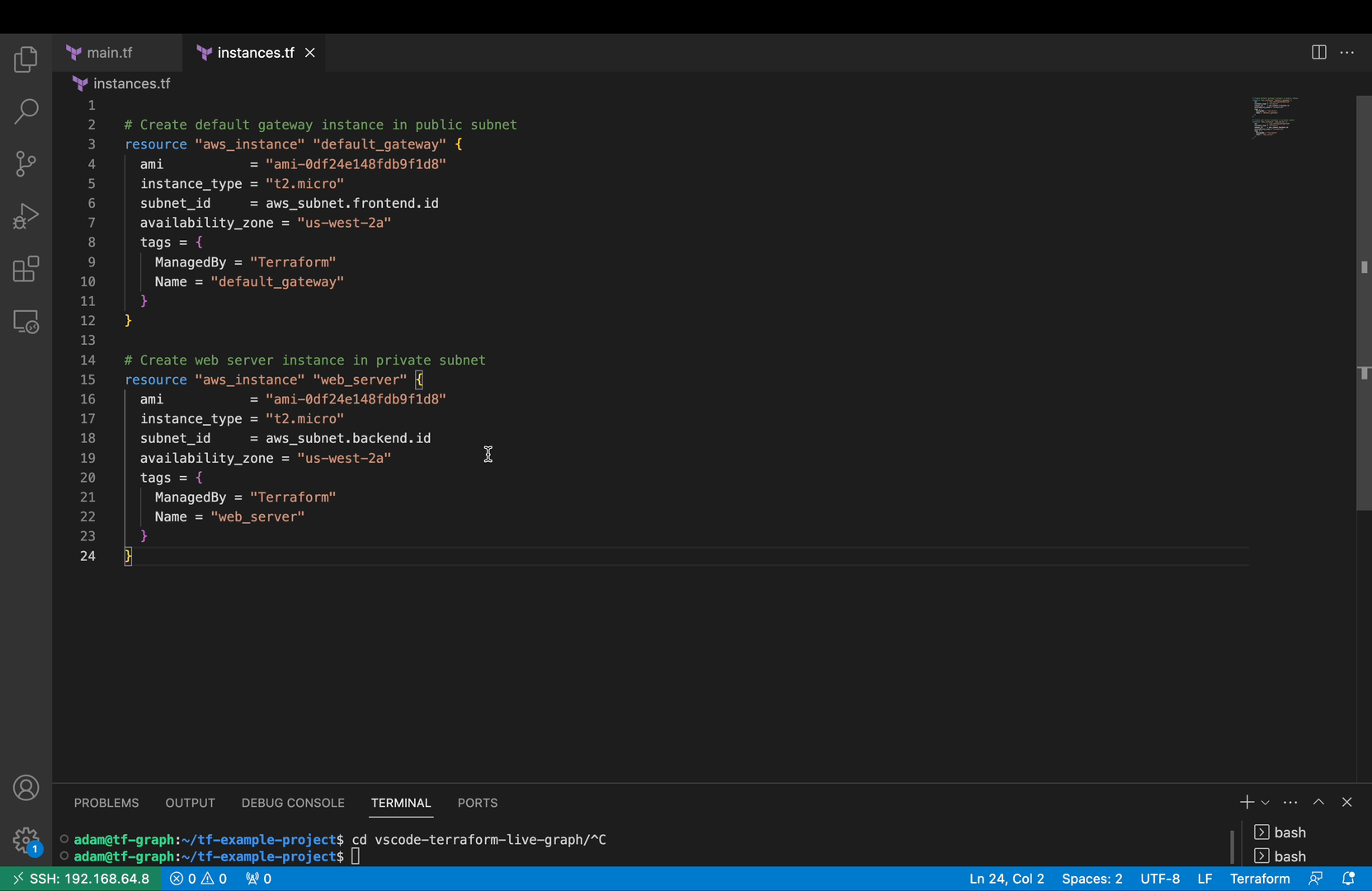The height and width of the screenshot is (891, 1372).
Task: Open the Remote Explorer view
Action: pos(26,322)
